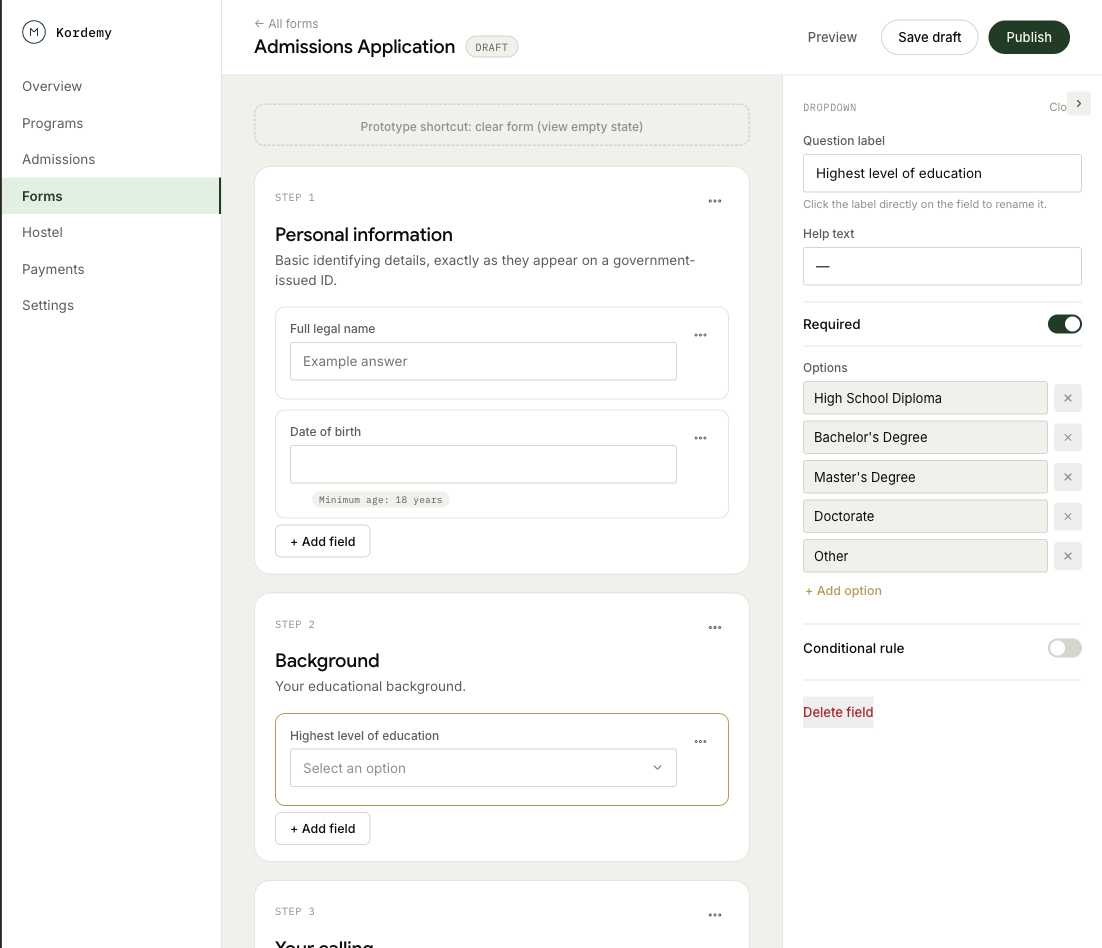Click the Date of birth label

click(x=325, y=431)
